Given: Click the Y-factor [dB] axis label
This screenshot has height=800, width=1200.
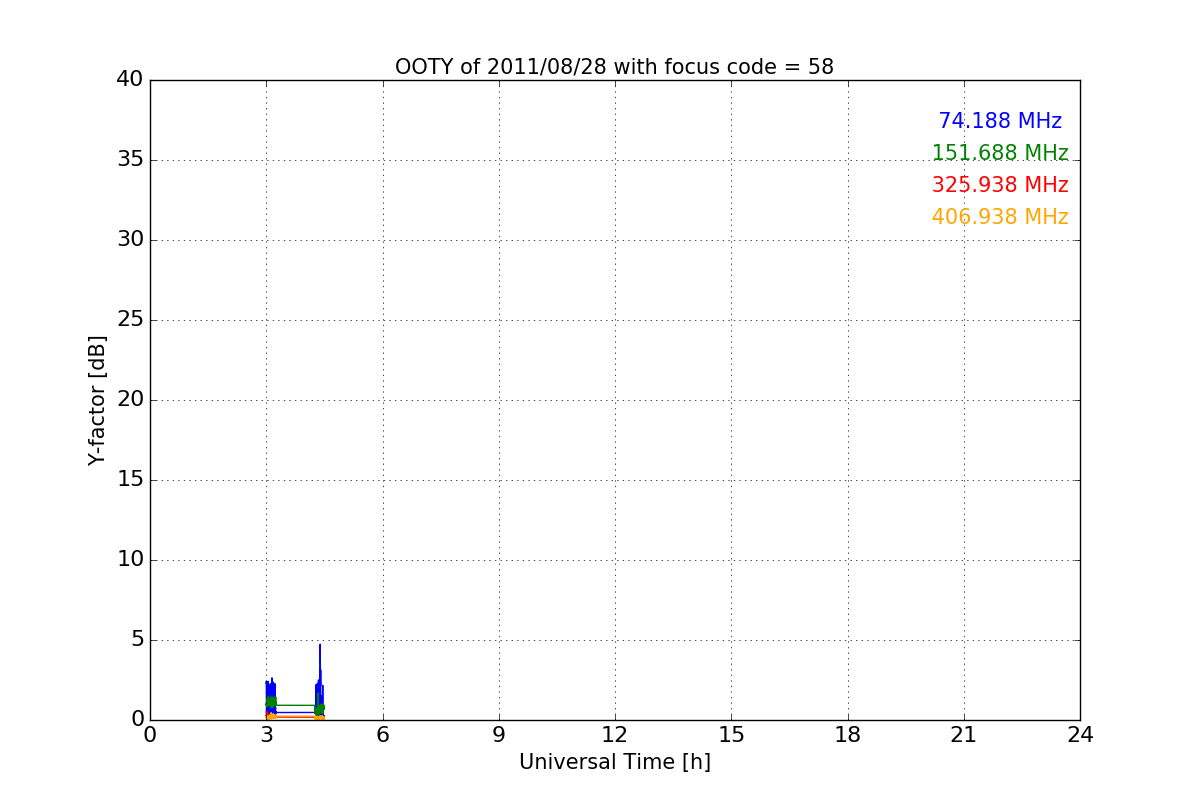Looking at the screenshot, I should click(x=97, y=400).
